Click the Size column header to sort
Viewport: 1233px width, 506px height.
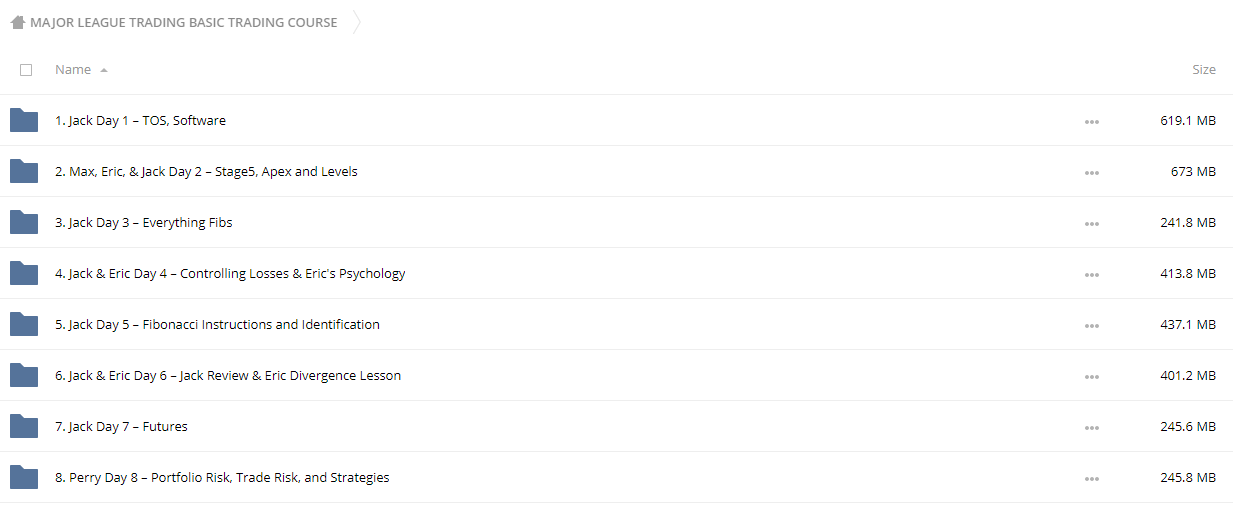[x=1204, y=70]
